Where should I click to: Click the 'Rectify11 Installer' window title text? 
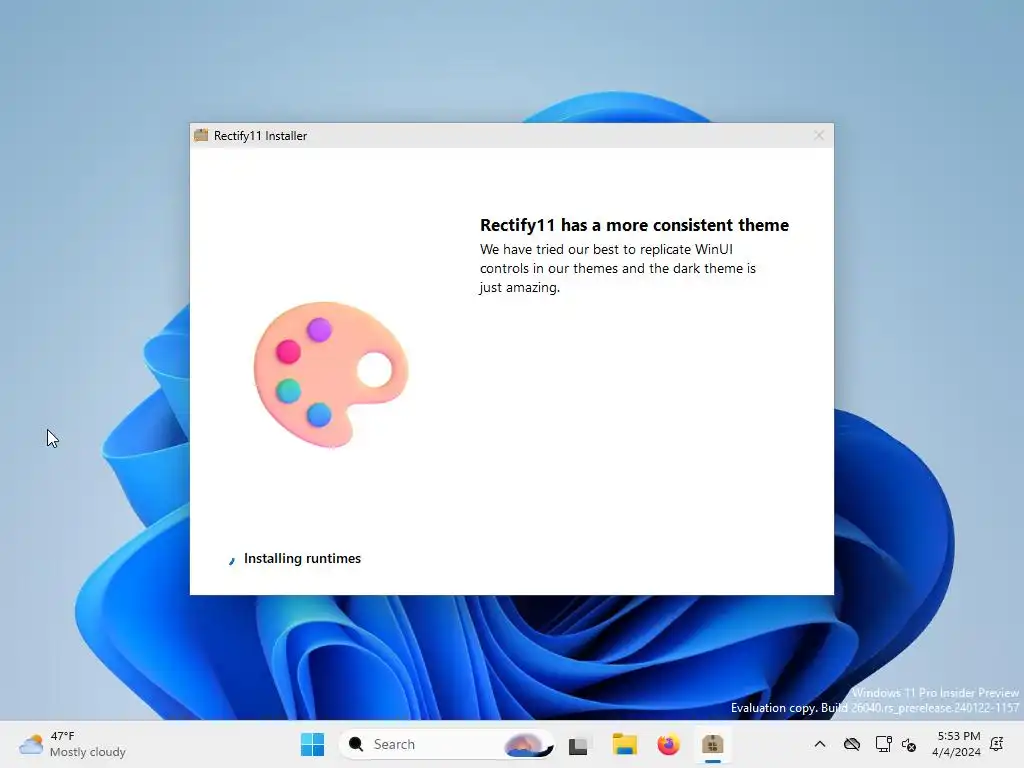pyautogui.click(x=261, y=136)
